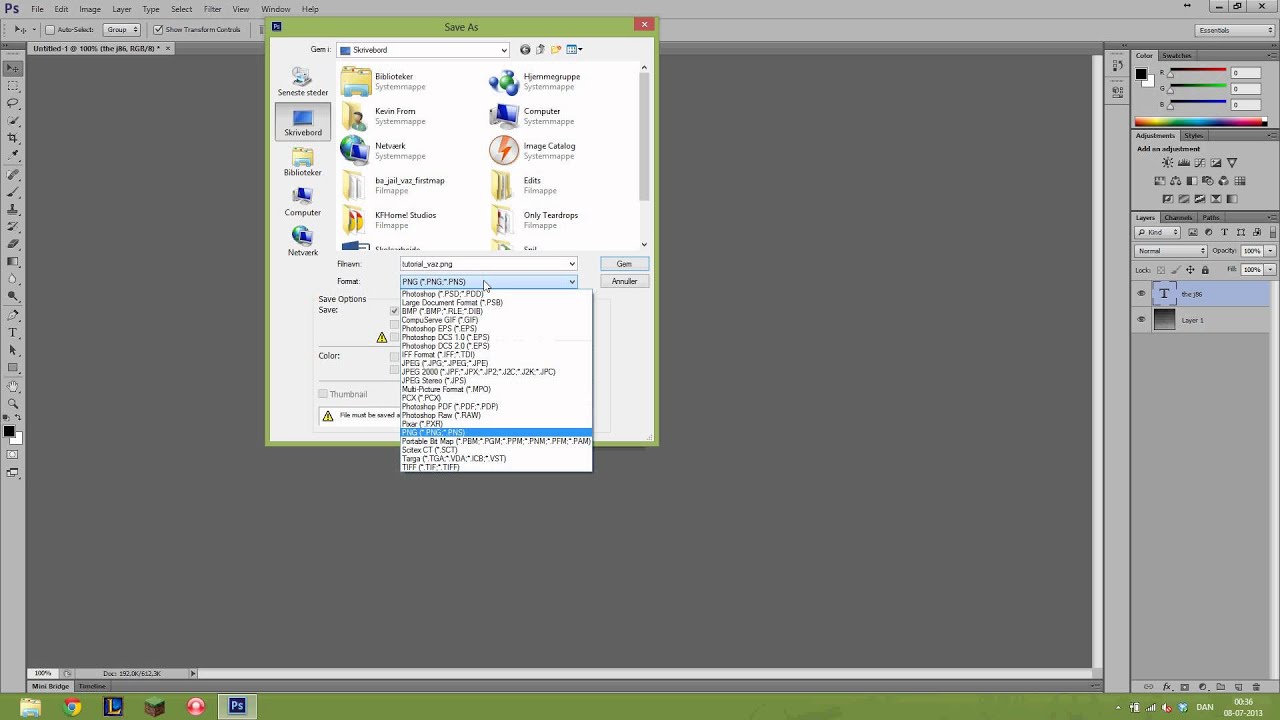1280x720 pixels.
Task: Click the Filnavn filename input field
Action: point(488,264)
